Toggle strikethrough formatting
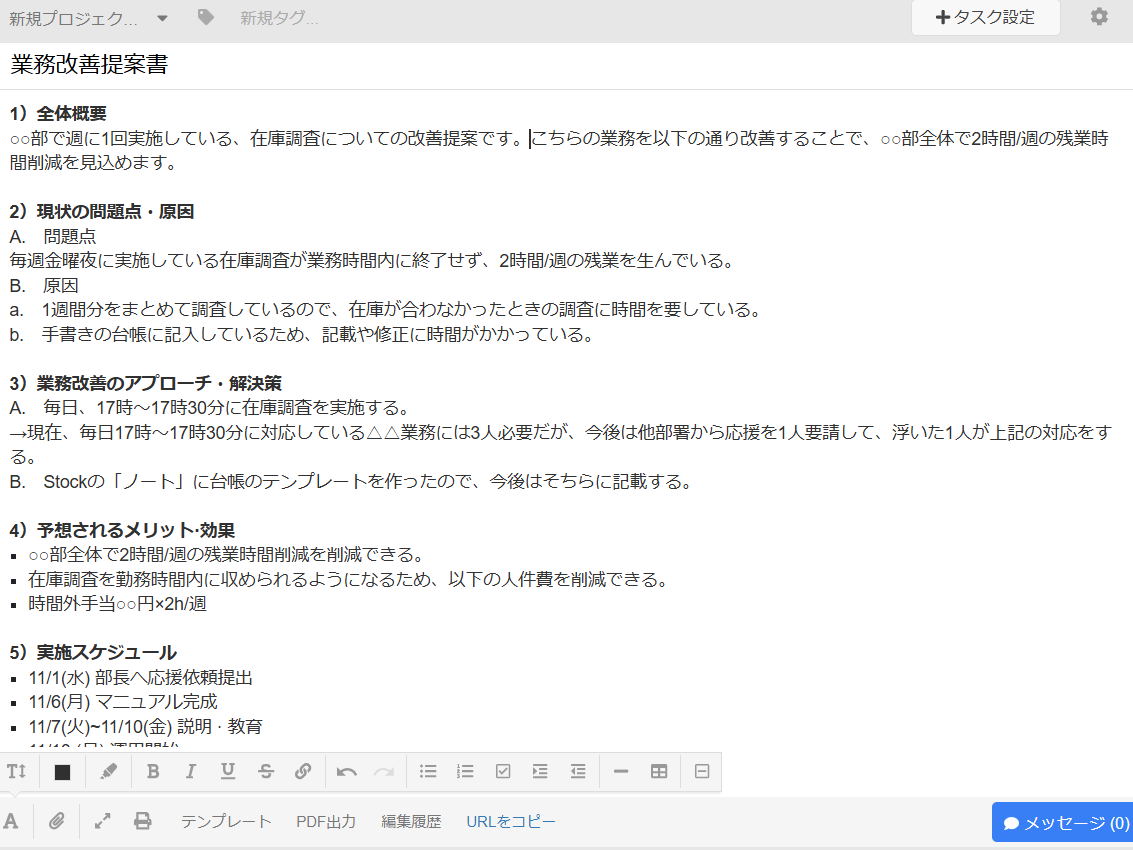 [264, 771]
